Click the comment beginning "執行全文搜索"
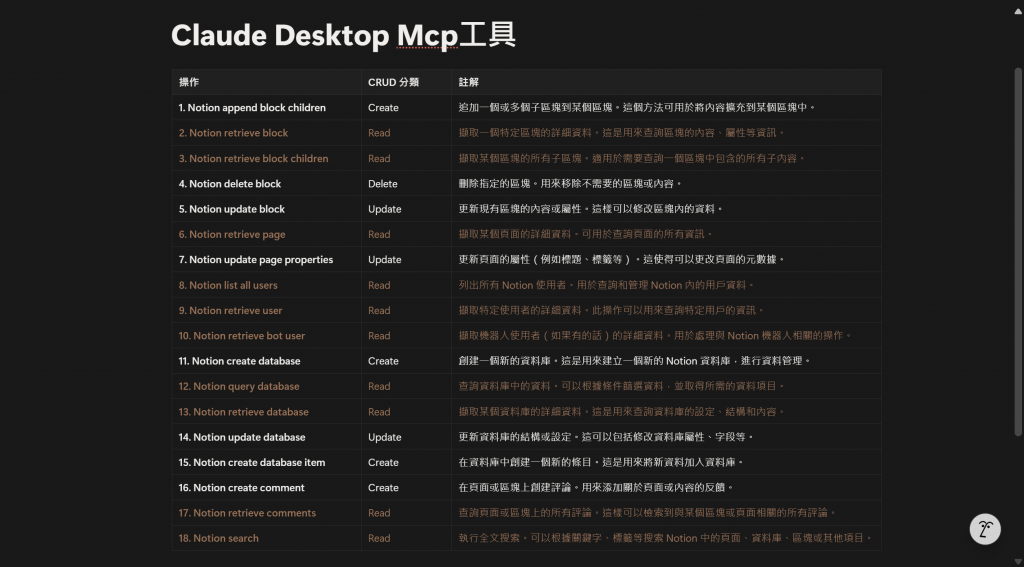The width and height of the screenshot is (1024, 567). point(666,538)
